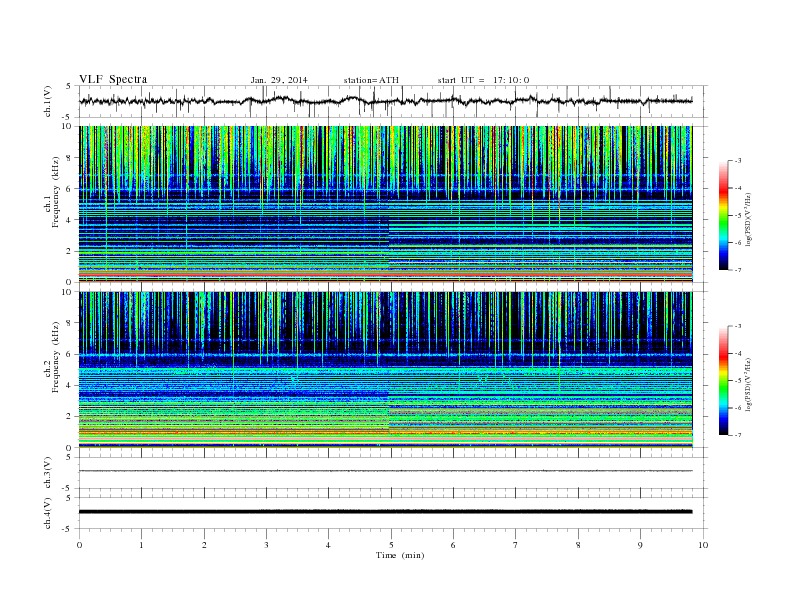The image size is (792, 612).
Task: Click the ch.1(V) waveform axis label
Action: [48, 103]
